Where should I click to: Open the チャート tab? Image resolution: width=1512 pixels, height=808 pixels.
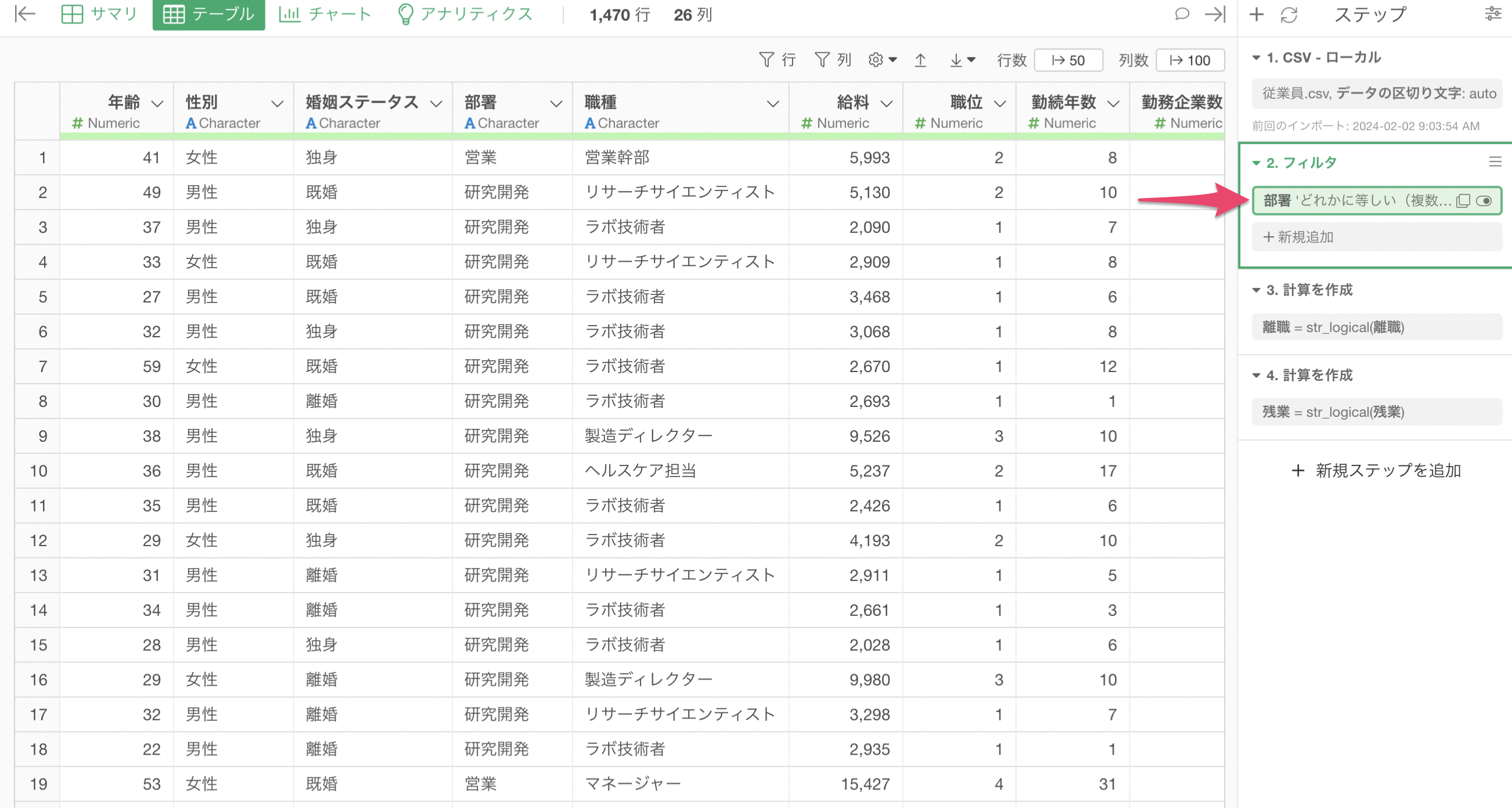click(325, 14)
